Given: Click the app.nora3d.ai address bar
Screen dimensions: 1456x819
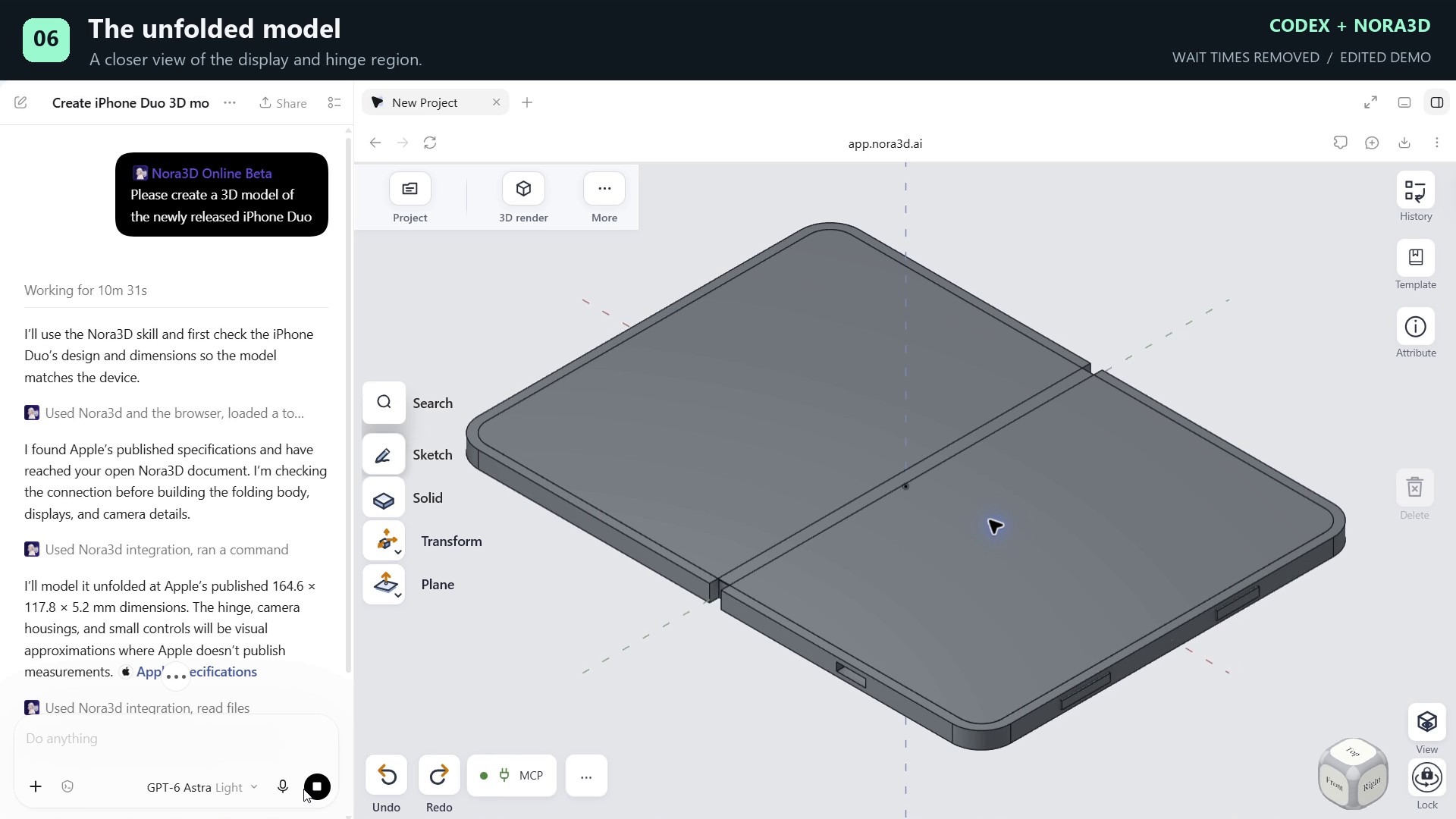Looking at the screenshot, I should click(x=885, y=143).
